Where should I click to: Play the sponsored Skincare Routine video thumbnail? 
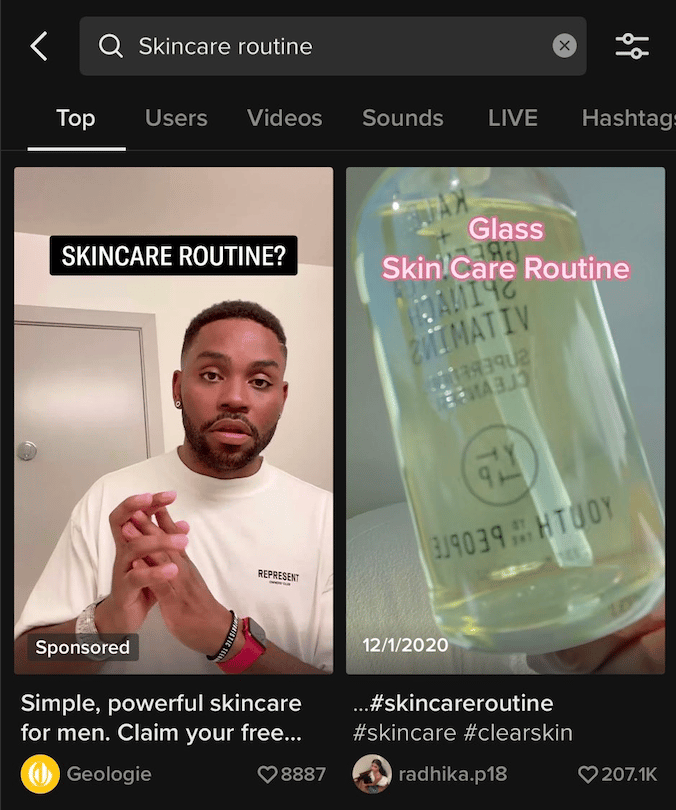[x=174, y=420]
